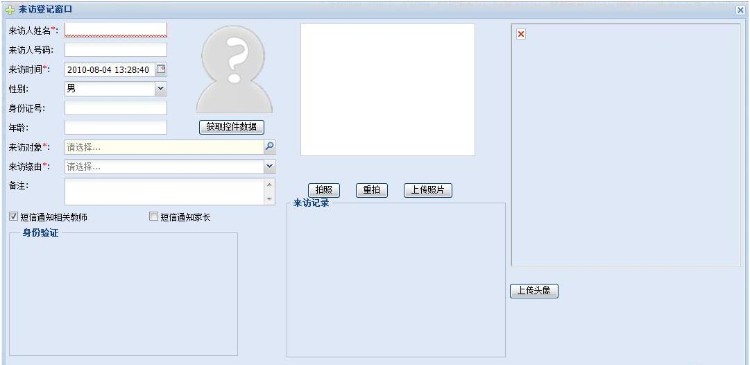Viewport: 750px width, 365px height.
Task: Toggle the 短信通知相关教师 checkbox
Action: click(13, 217)
